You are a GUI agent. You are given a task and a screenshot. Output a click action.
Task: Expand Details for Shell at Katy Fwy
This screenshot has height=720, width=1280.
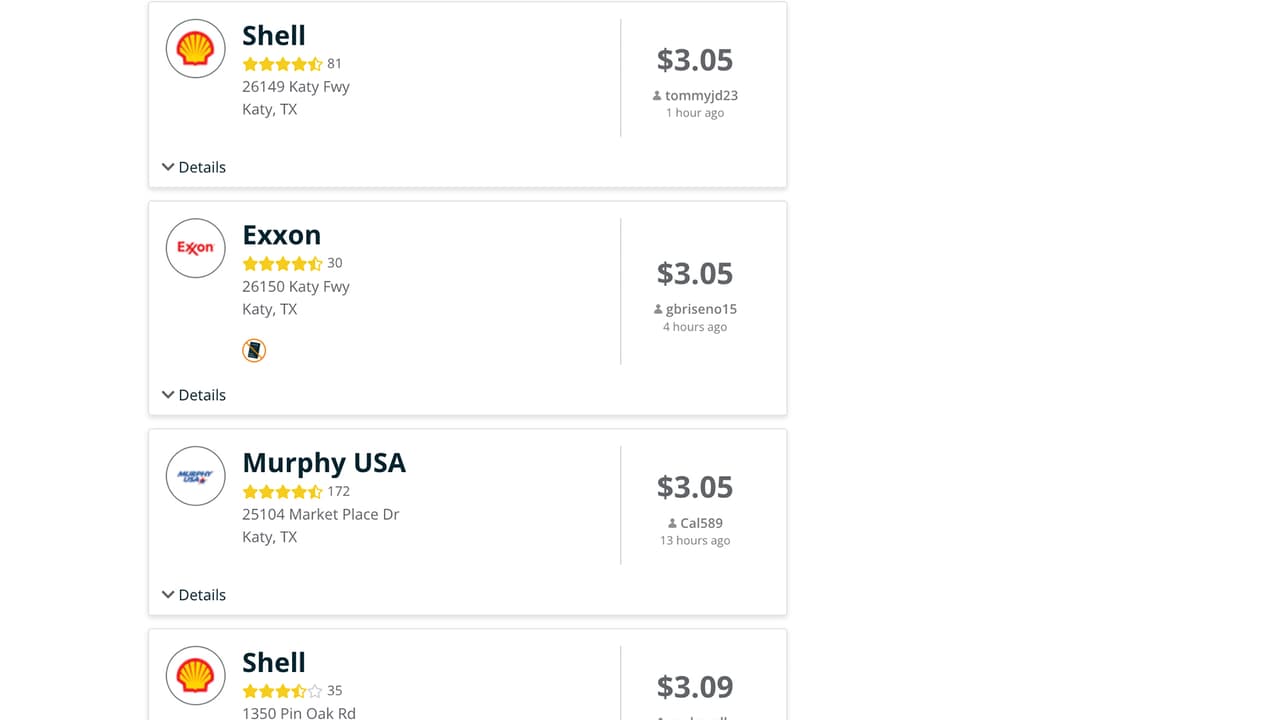(x=194, y=167)
